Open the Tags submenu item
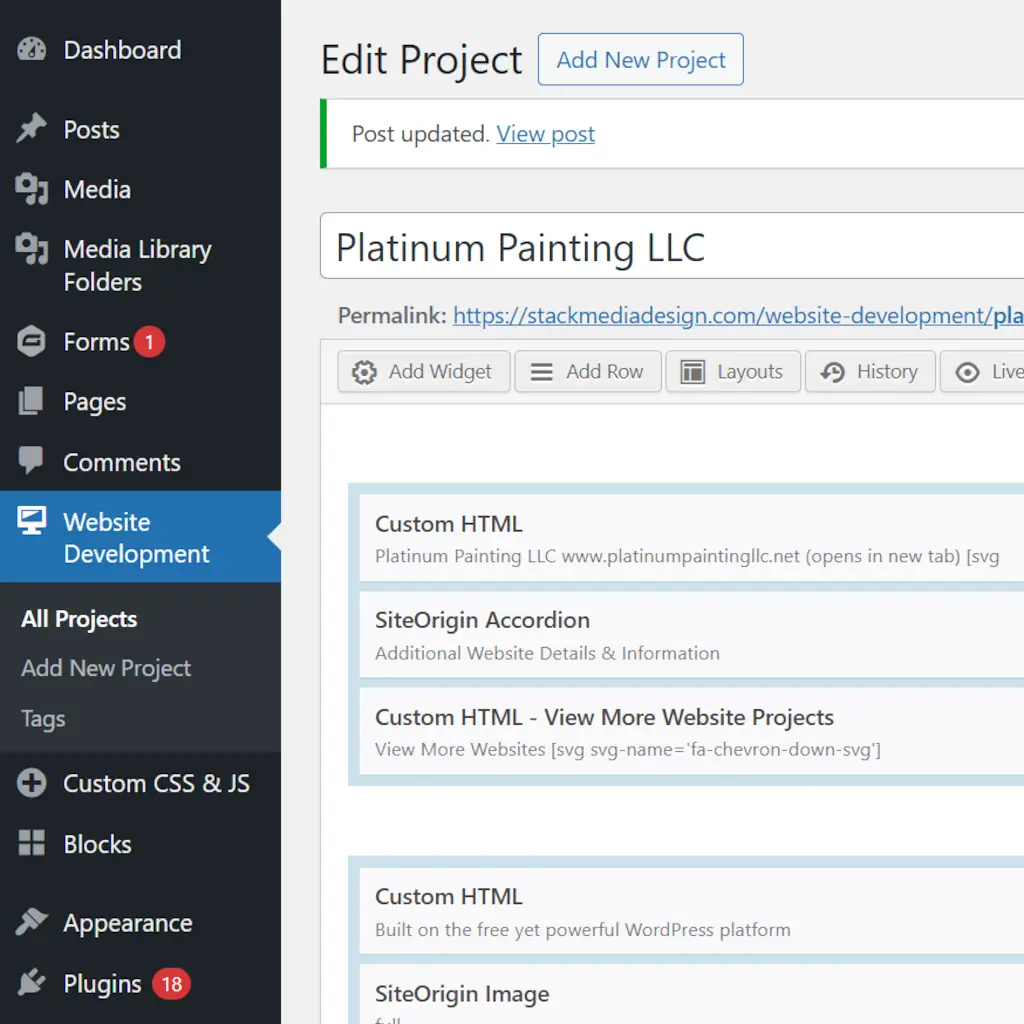Viewport: 1024px width, 1024px height. click(43, 718)
